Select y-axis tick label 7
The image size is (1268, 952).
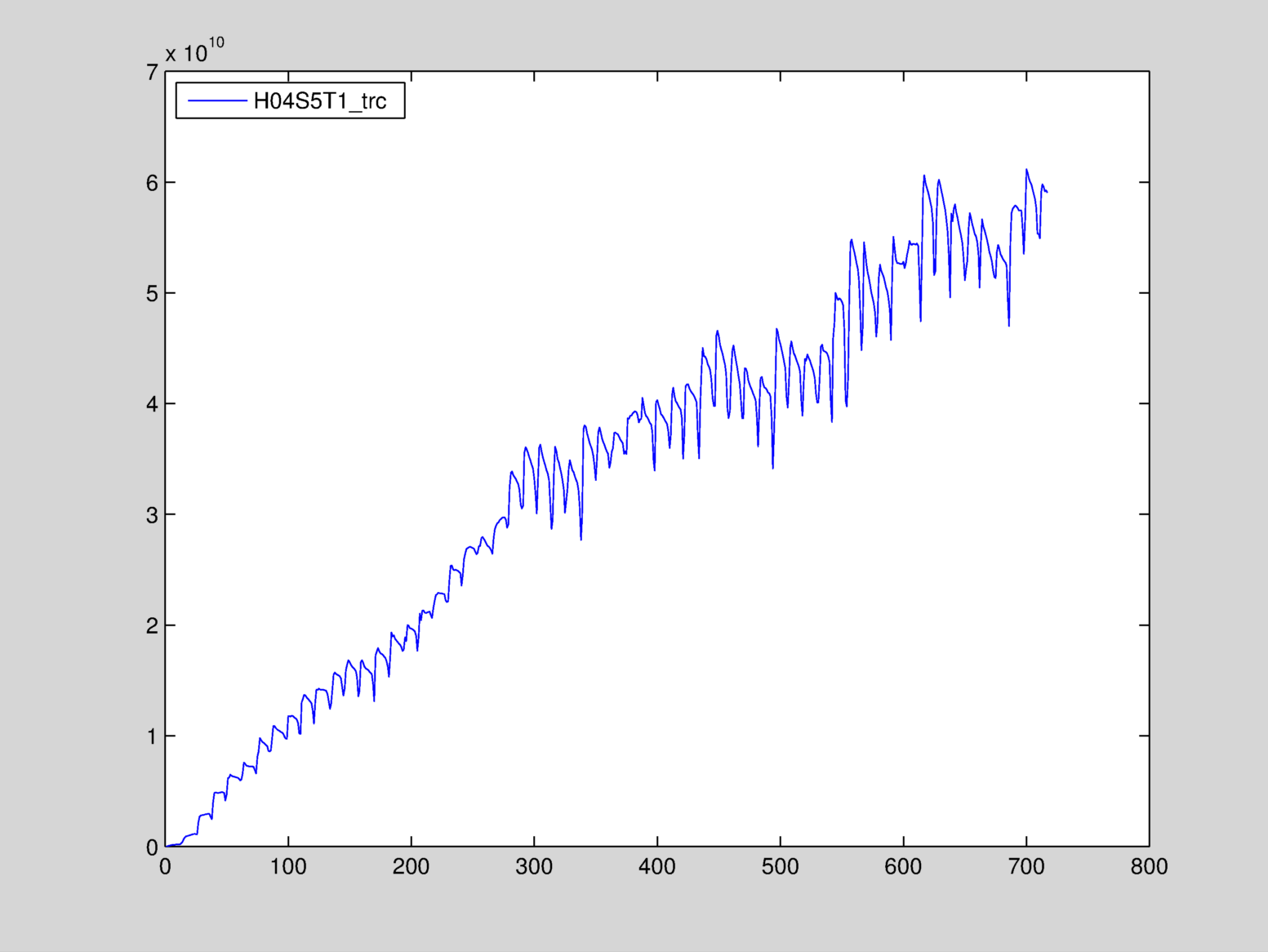(152, 73)
